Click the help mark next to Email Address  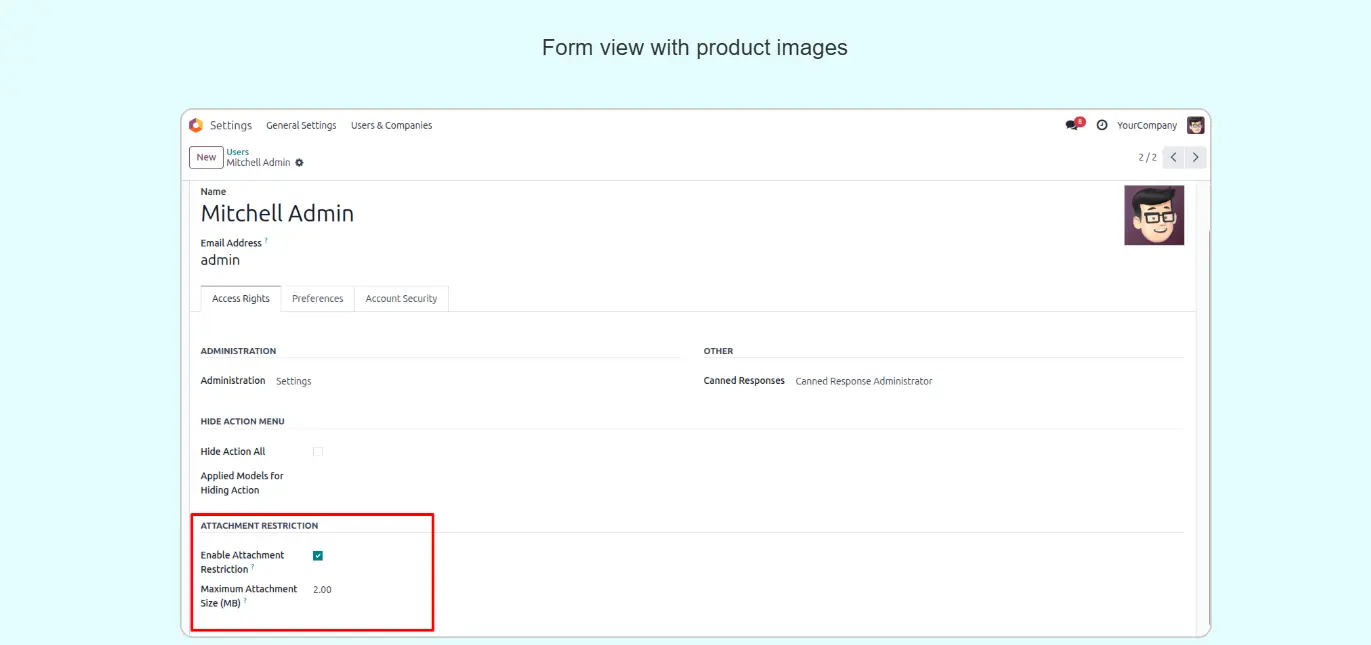[x=266, y=241]
